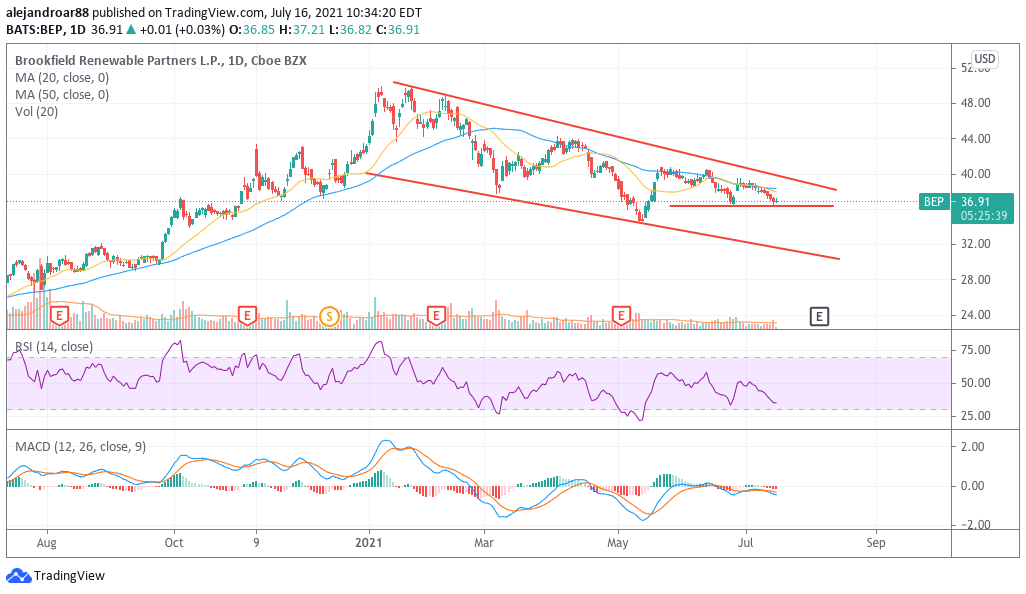The height and width of the screenshot is (594, 1026).
Task: Select the RSI (14, close) label
Action: 54,347
